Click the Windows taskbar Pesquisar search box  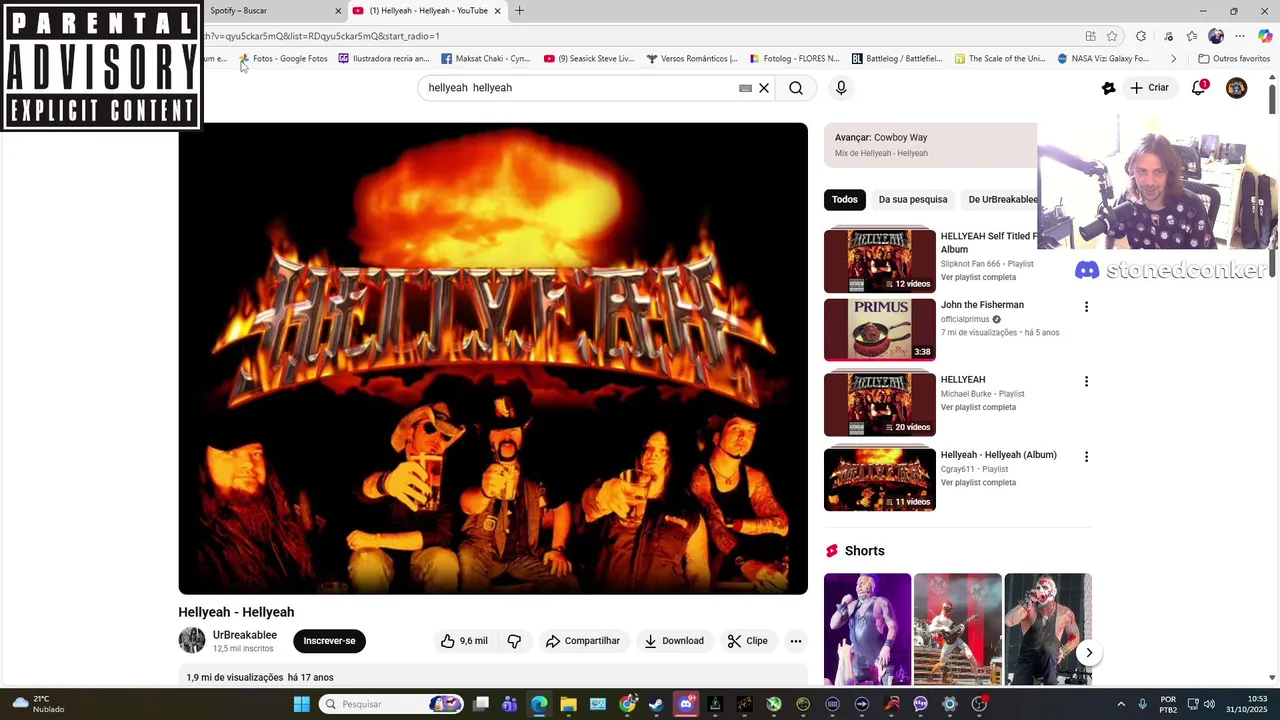pyautogui.click(x=392, y=704)
